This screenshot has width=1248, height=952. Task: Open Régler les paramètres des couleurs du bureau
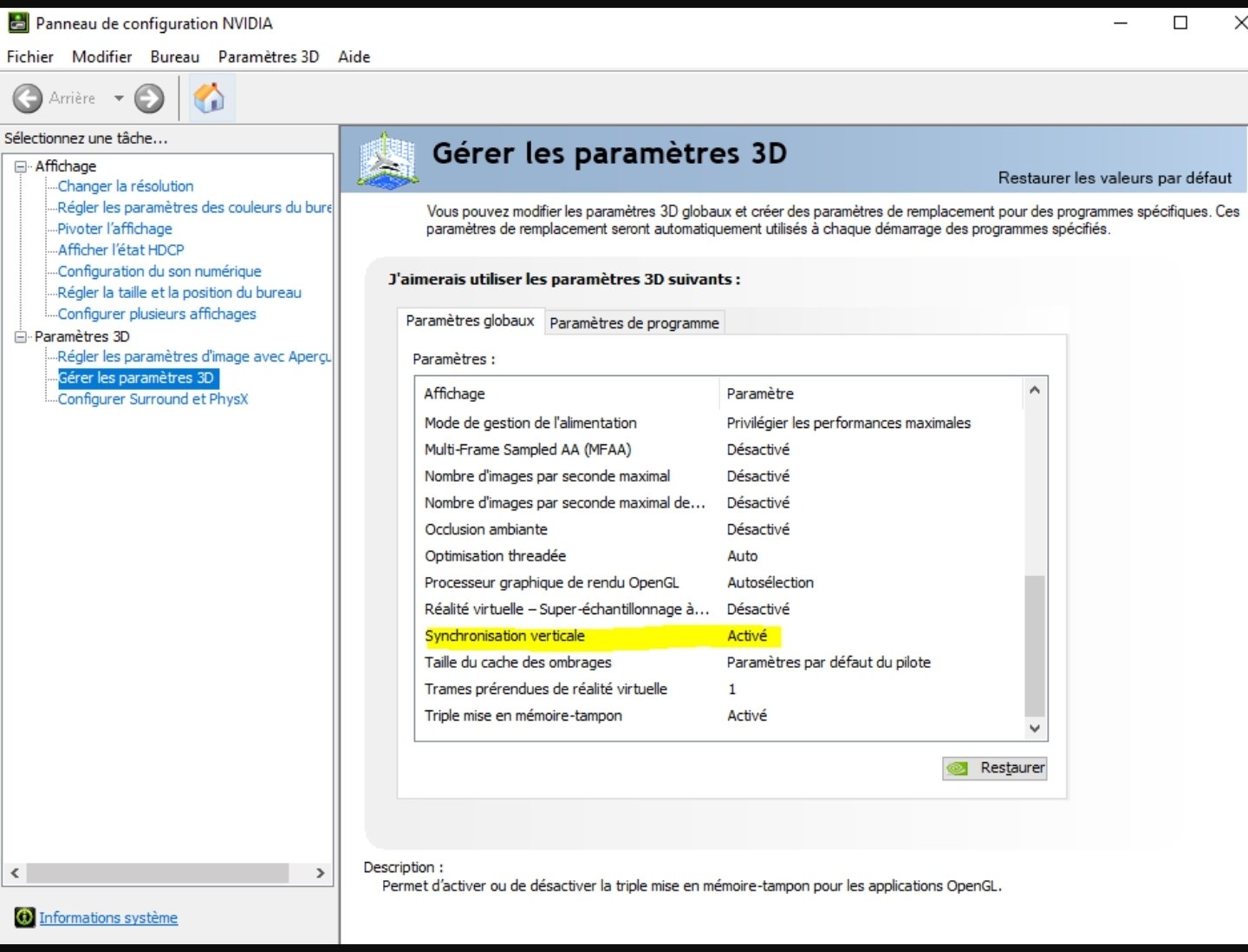(x=195, y=208)
